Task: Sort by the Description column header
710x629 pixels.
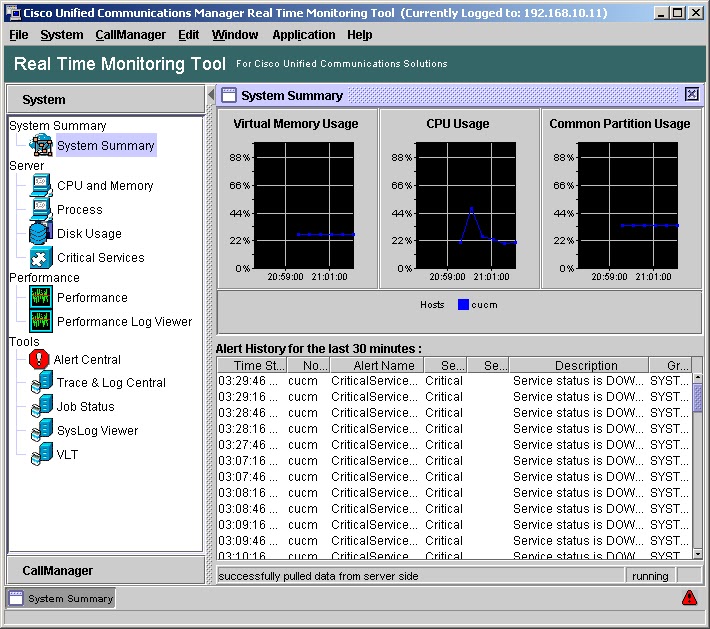Action: [x=579, y=365]
